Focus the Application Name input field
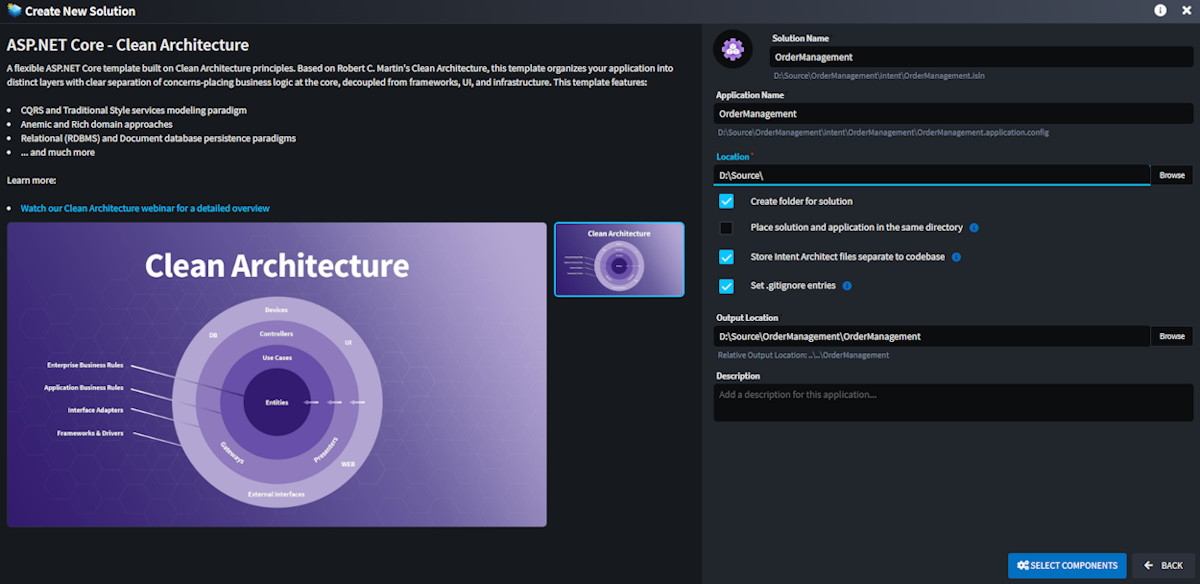 click(x=953, y=114)
